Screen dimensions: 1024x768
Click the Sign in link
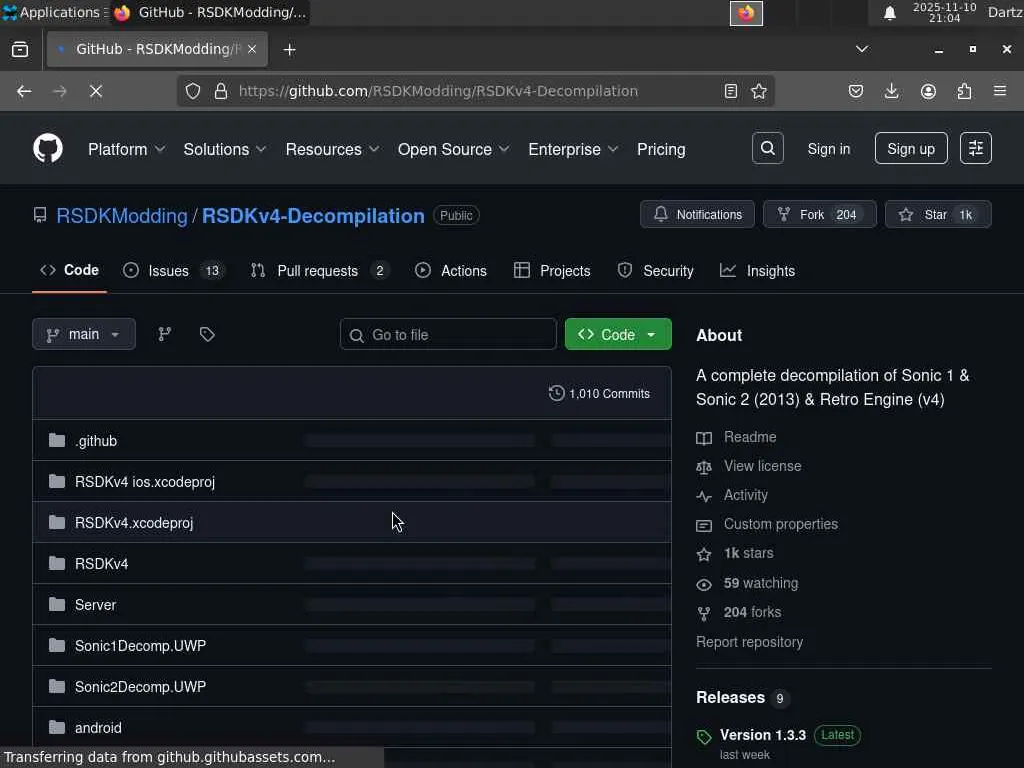[x=829, y=149]
